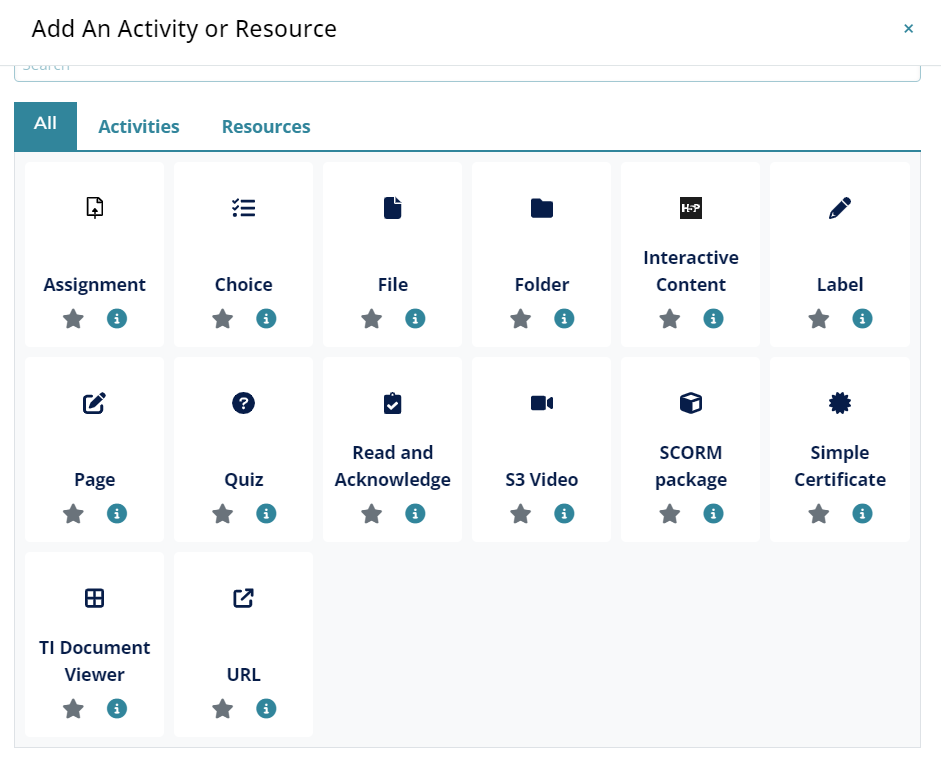Click the Label resource name
The image size is (941, 765).
click(840, 285)
